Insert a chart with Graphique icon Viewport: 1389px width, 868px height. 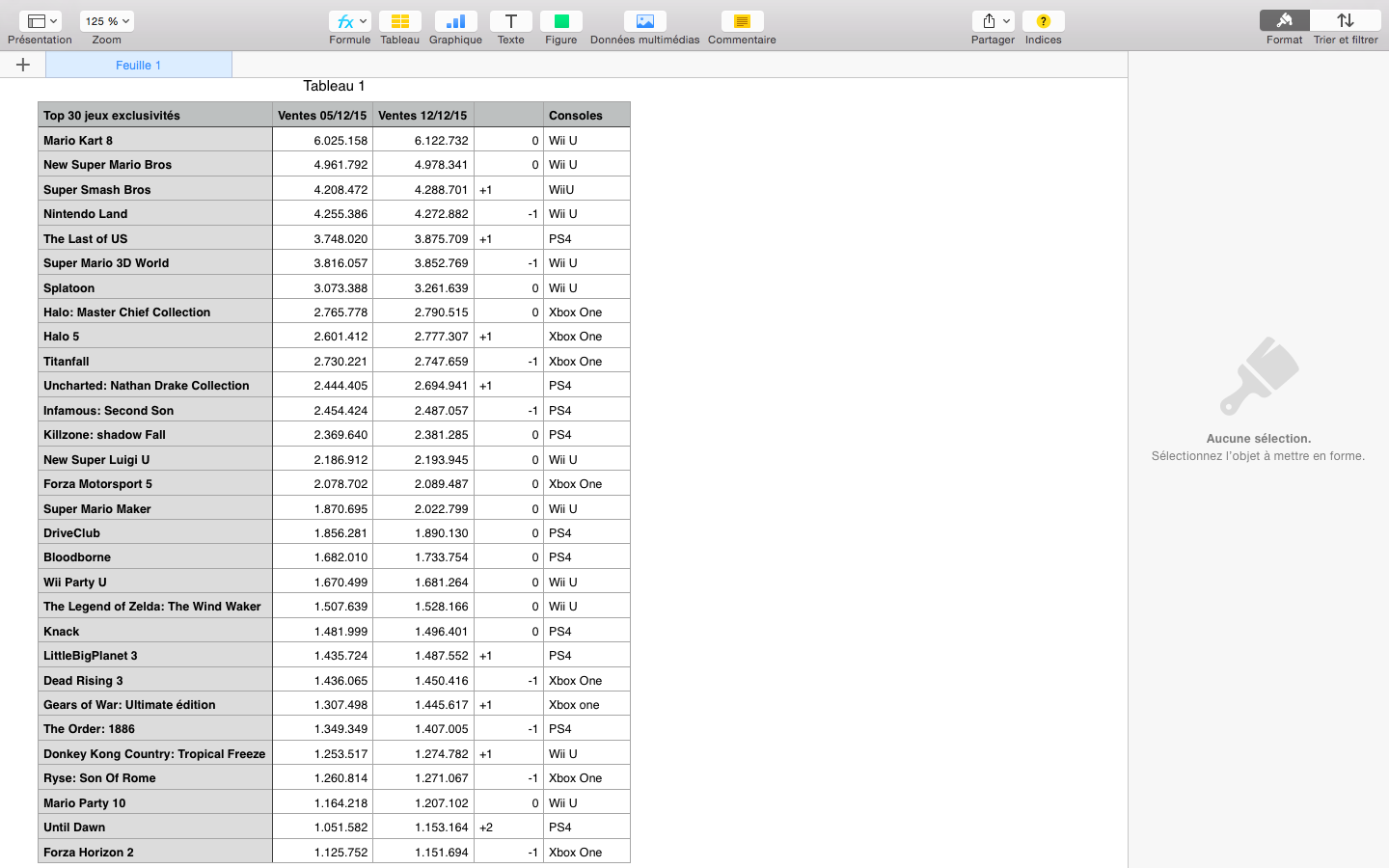[x=455, y=21]
